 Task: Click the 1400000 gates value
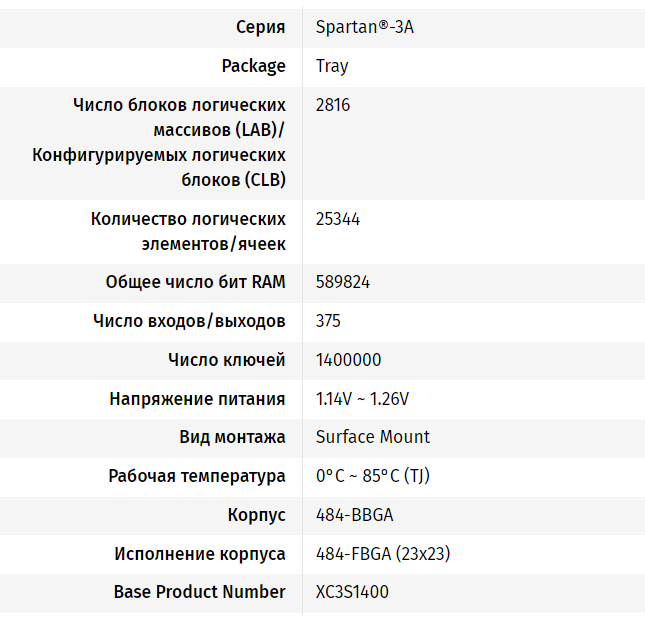(348, 360)
